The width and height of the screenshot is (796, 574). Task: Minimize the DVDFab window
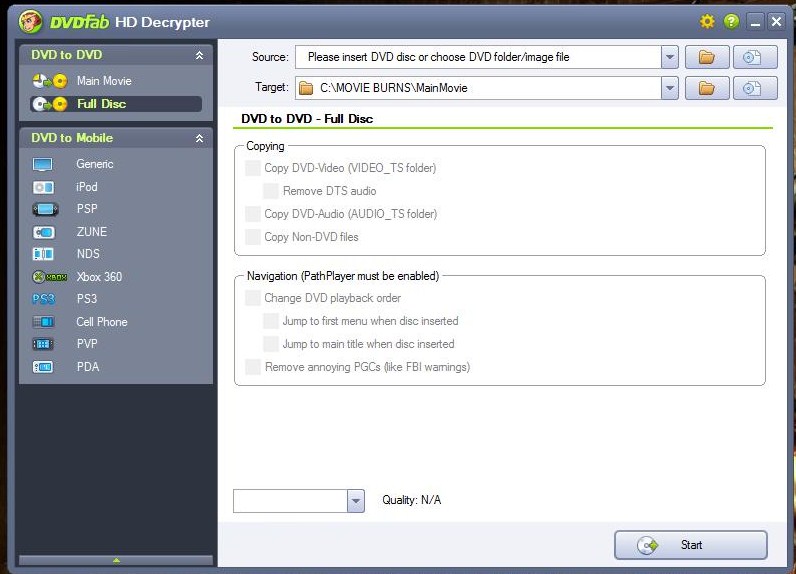pyautogui.click(x=755, y=22)
